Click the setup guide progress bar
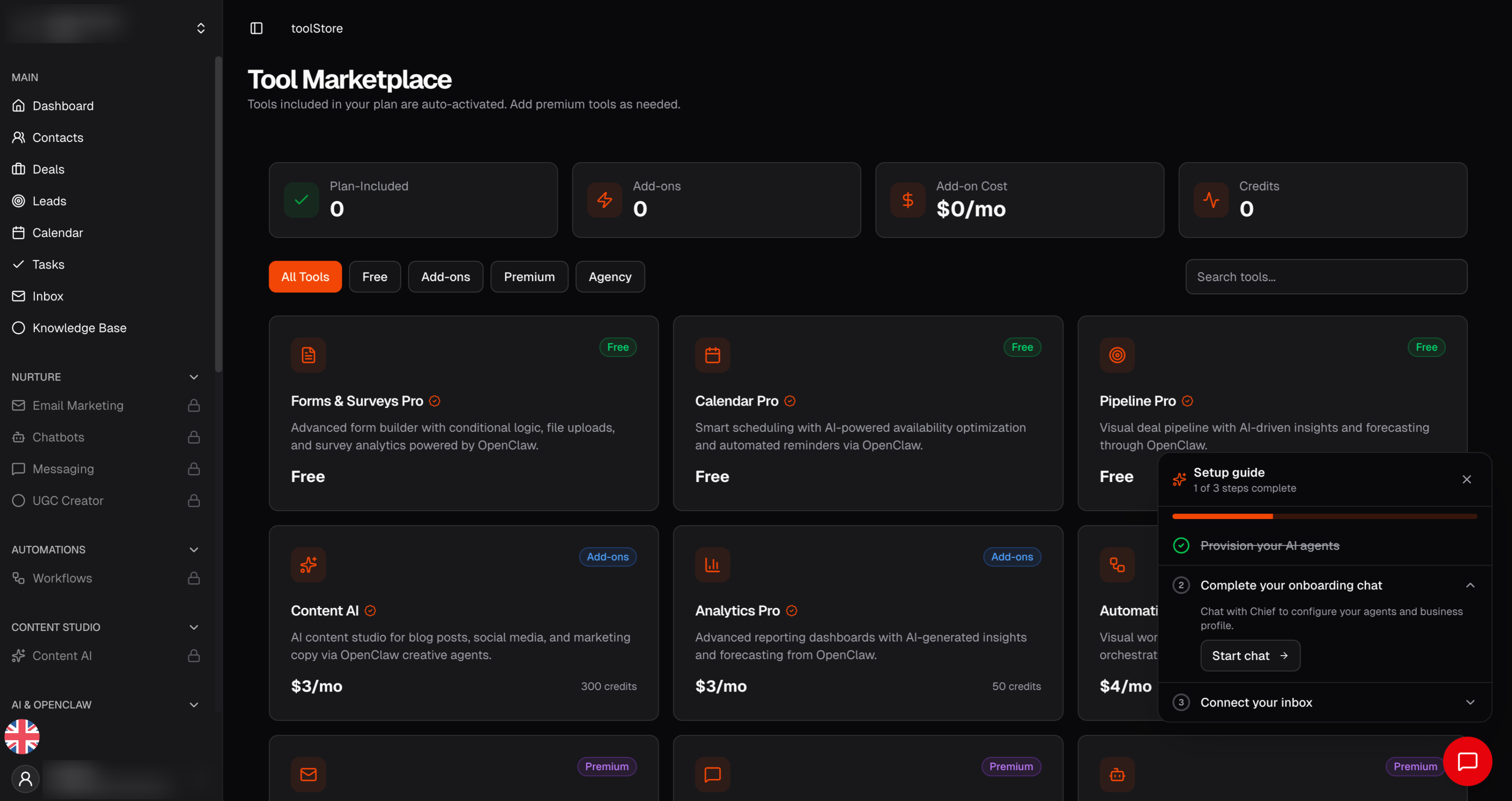 click(1324, 517)
